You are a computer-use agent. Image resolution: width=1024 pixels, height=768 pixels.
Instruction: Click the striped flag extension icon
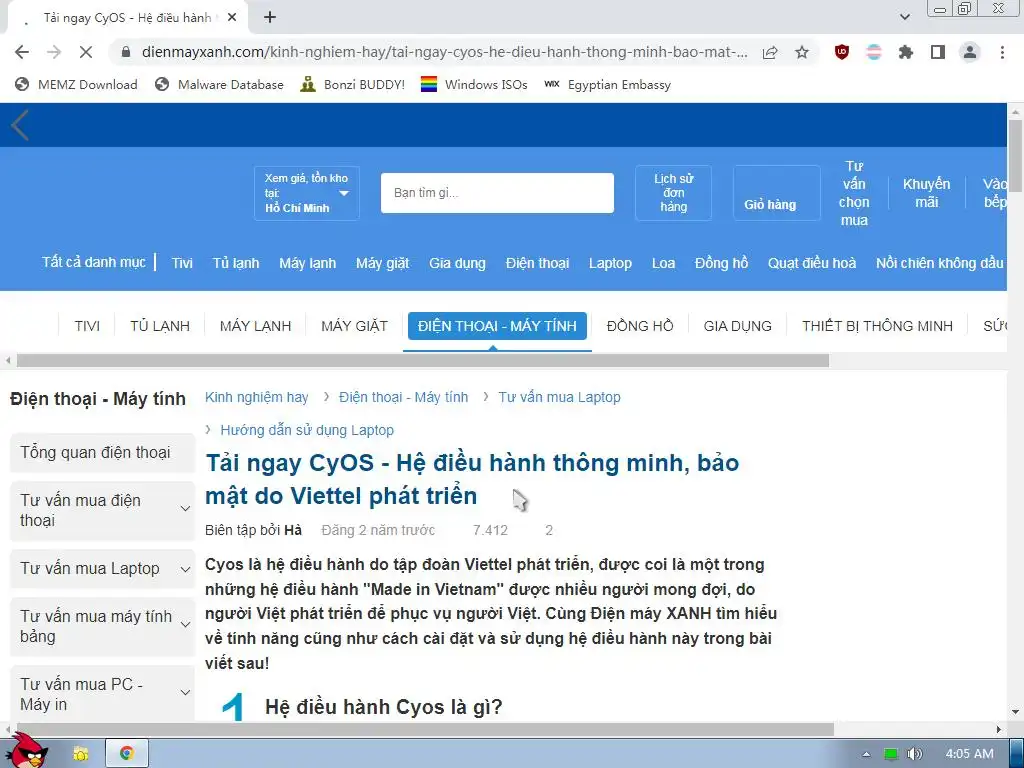[874, 52]
